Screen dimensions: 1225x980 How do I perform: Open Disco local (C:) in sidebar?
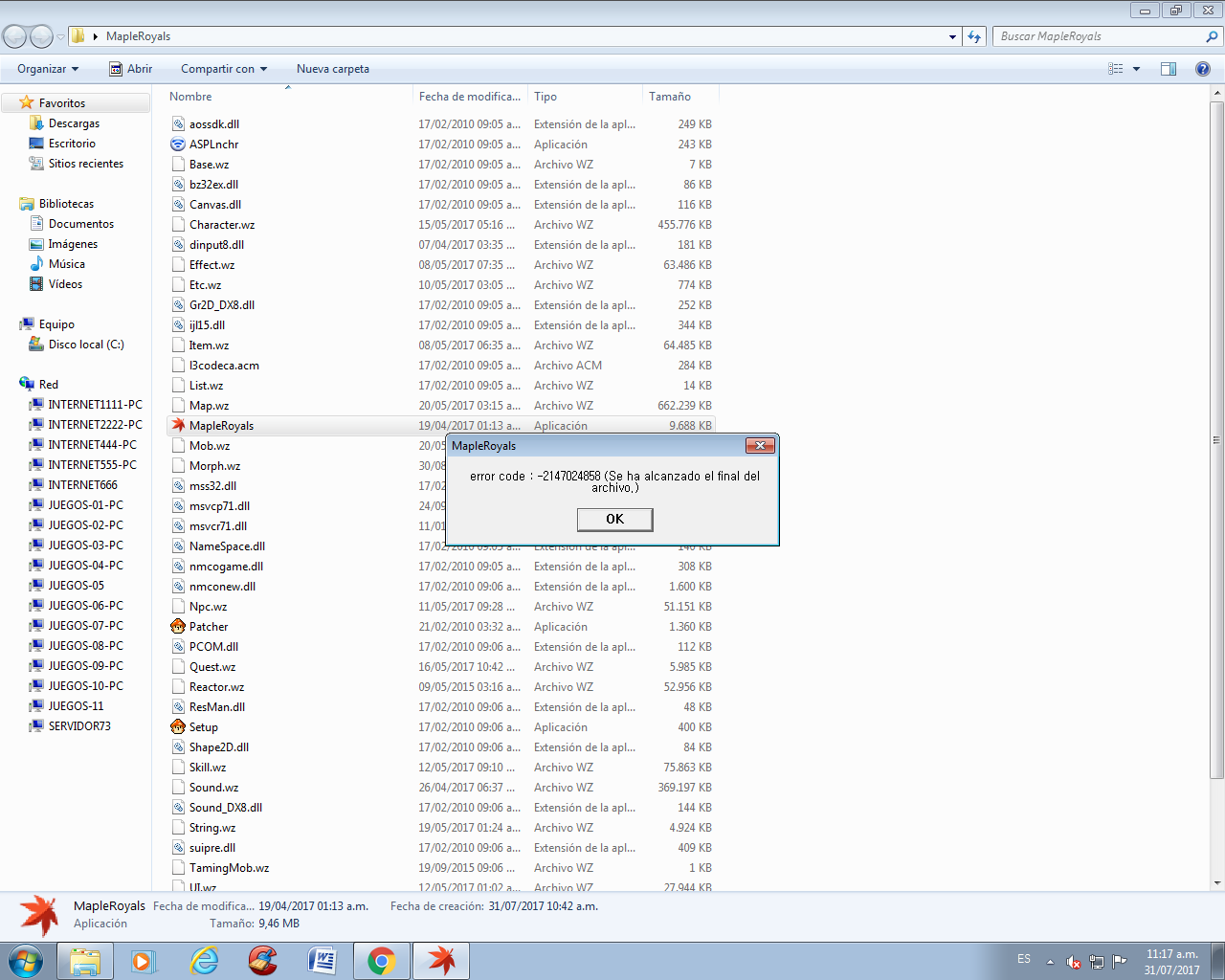pyautogui.click(x=86, y=345)
